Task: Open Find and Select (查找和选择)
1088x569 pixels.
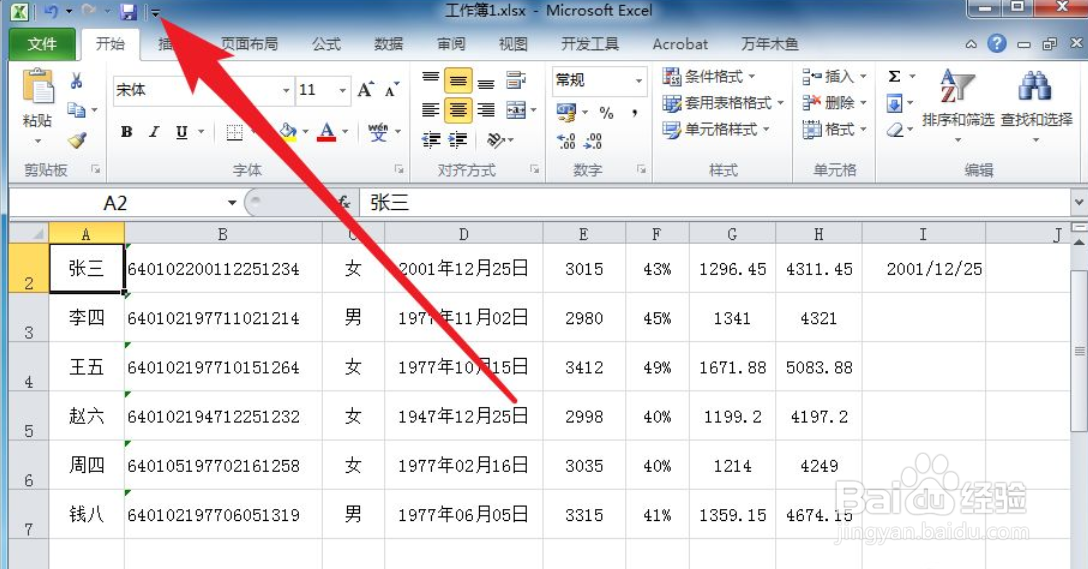Action: click(1036, 104)
